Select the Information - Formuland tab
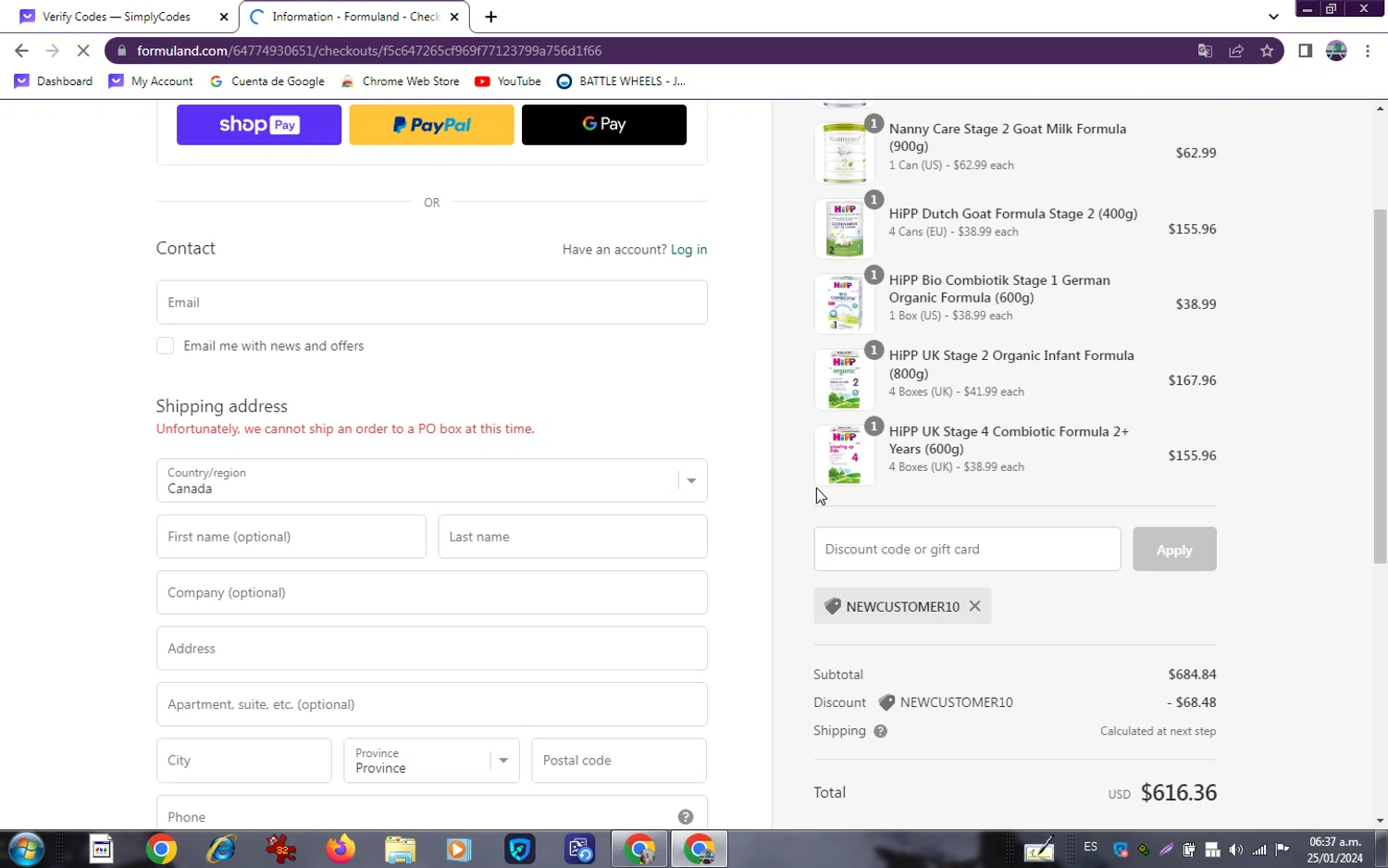This screenshot has height=868, width=1388. tap(354, 17)
